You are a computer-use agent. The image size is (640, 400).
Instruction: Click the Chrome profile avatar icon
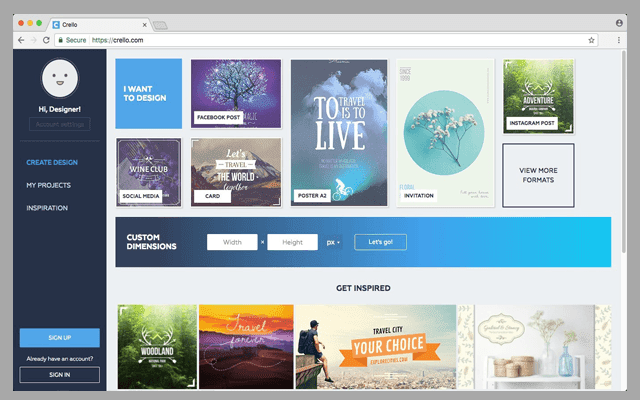[x=619, y=23]
